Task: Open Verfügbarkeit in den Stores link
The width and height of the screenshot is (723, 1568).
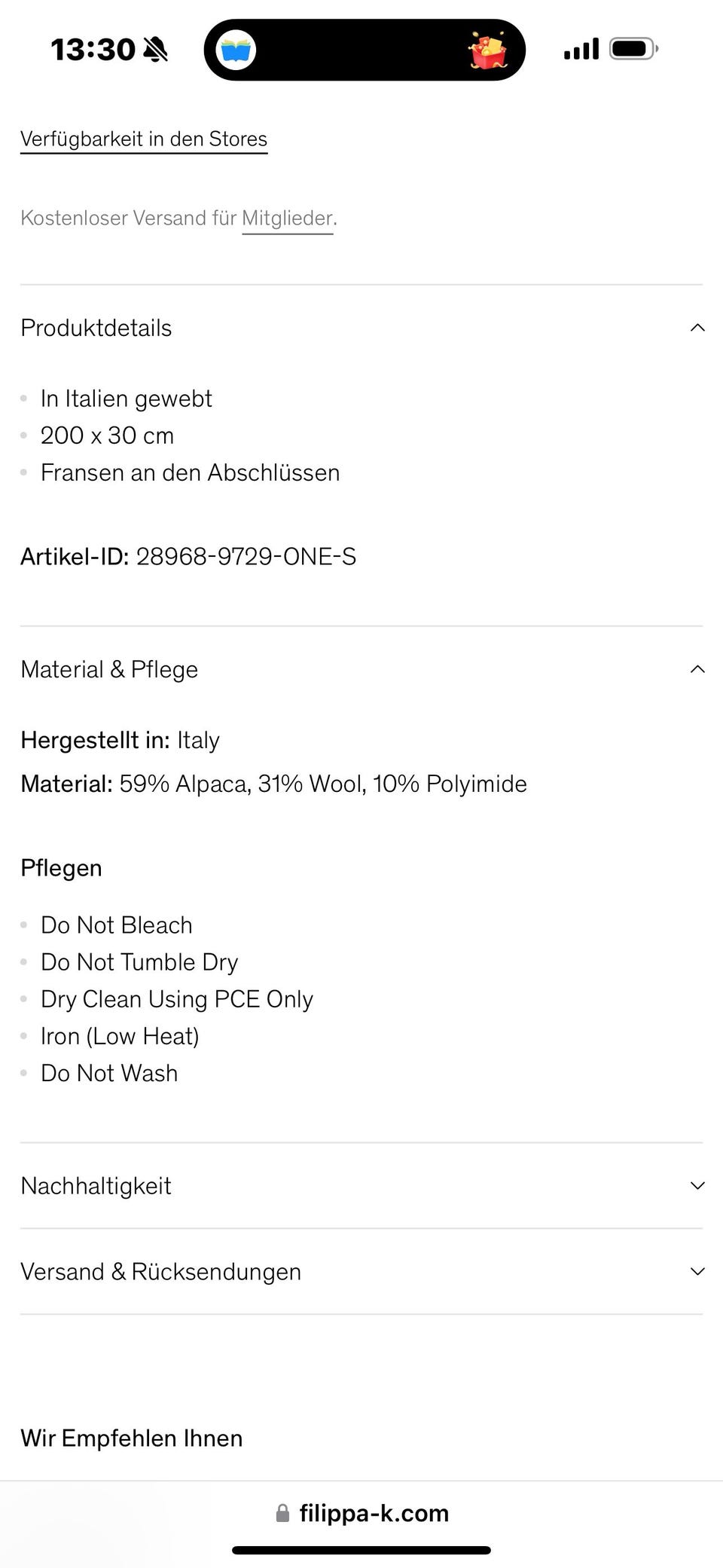Action: [x=144, y=139]
